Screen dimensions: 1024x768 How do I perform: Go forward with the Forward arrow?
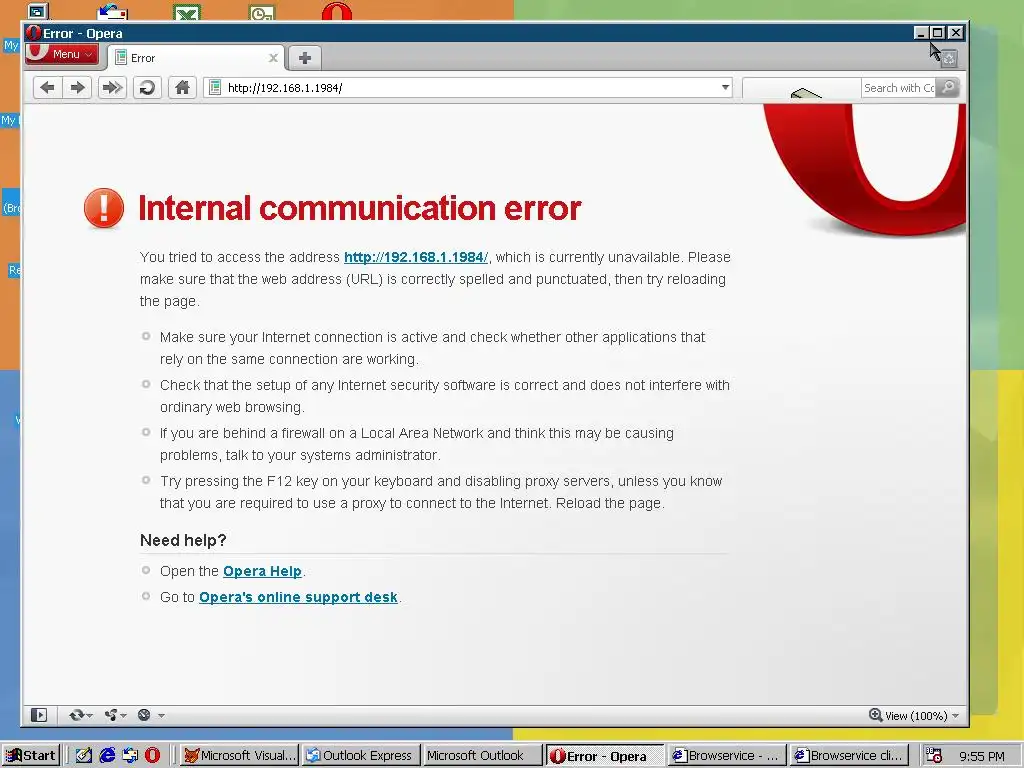point(78,88)
